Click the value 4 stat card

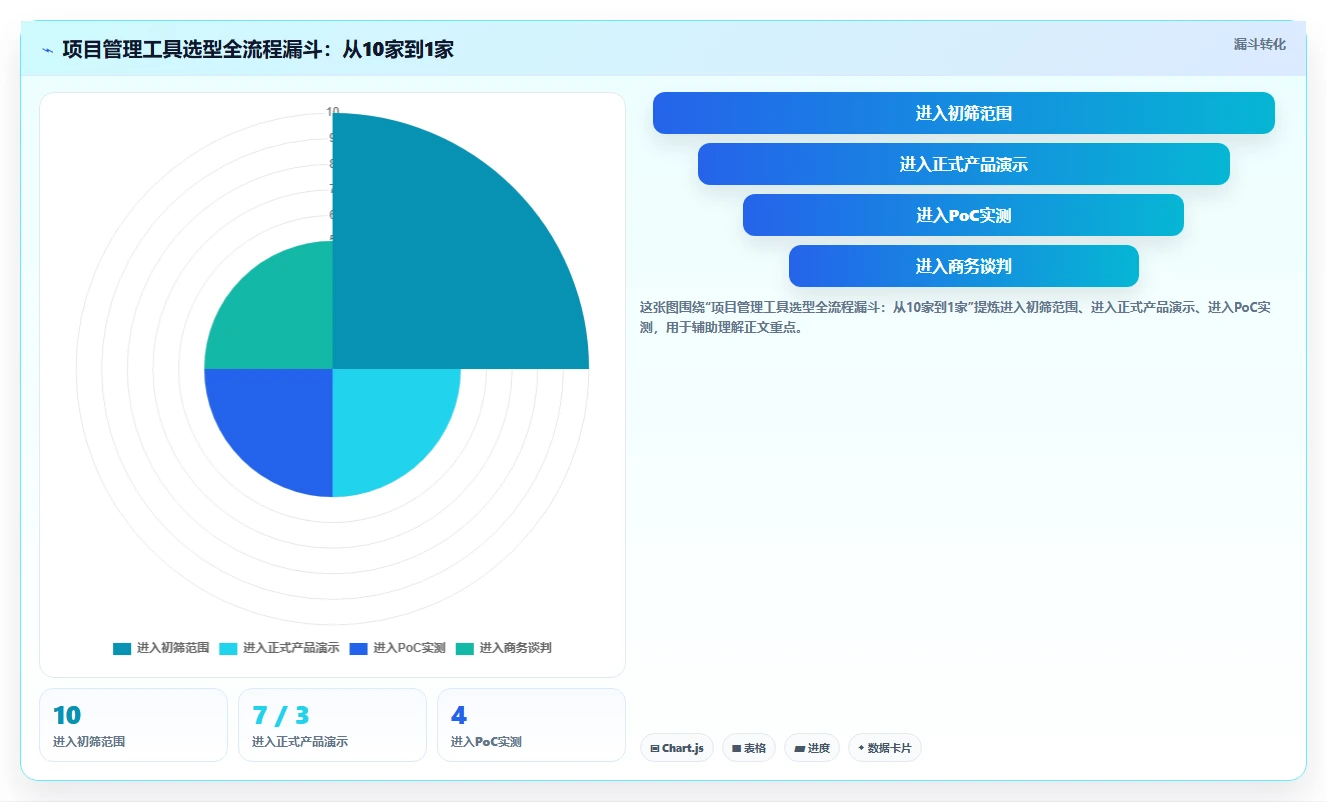[x=531, y=725]
